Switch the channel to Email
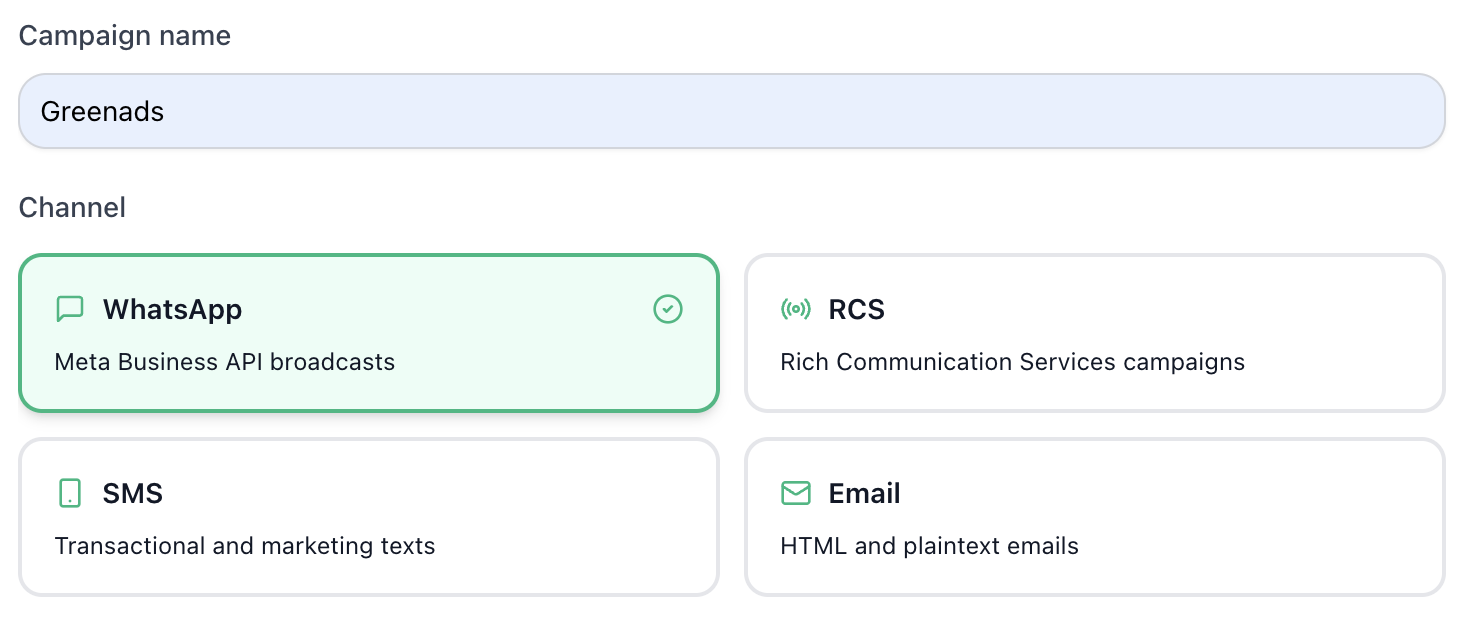This screenshot has height=622, width=1478. 1094,517
